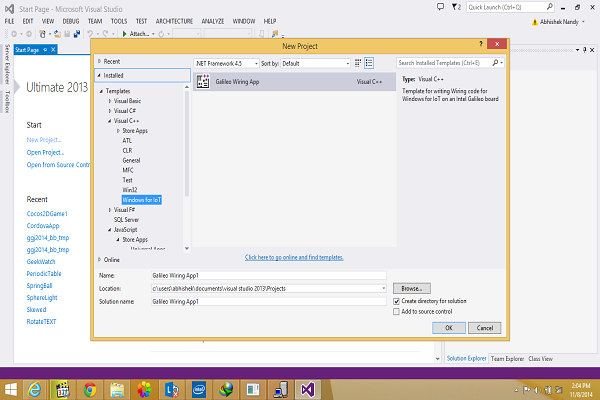
Task: Toggle Create directory for solution checkbox
Action: (x=396, y=301)
